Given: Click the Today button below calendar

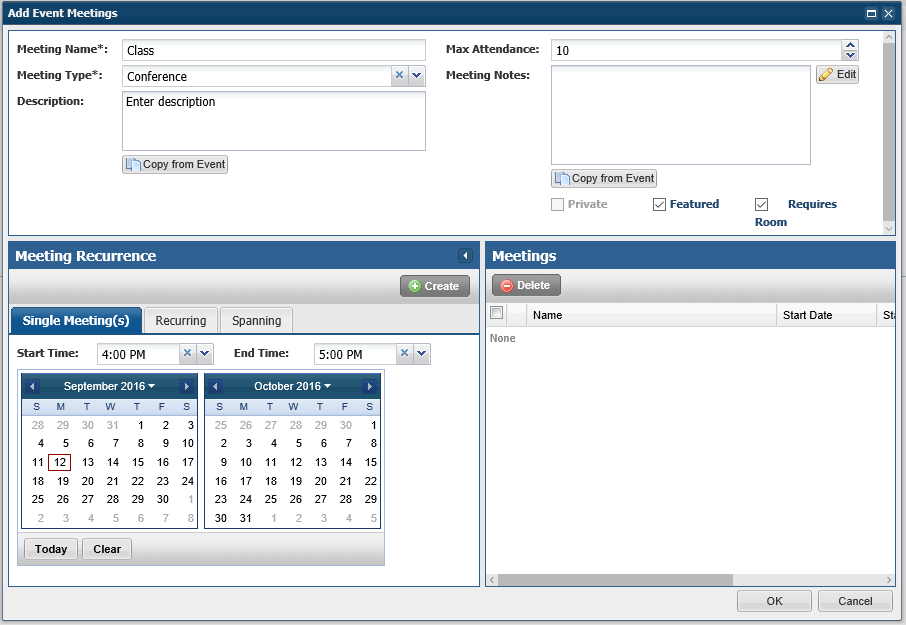Looking at the screenshot, I should tap(50, 549).
